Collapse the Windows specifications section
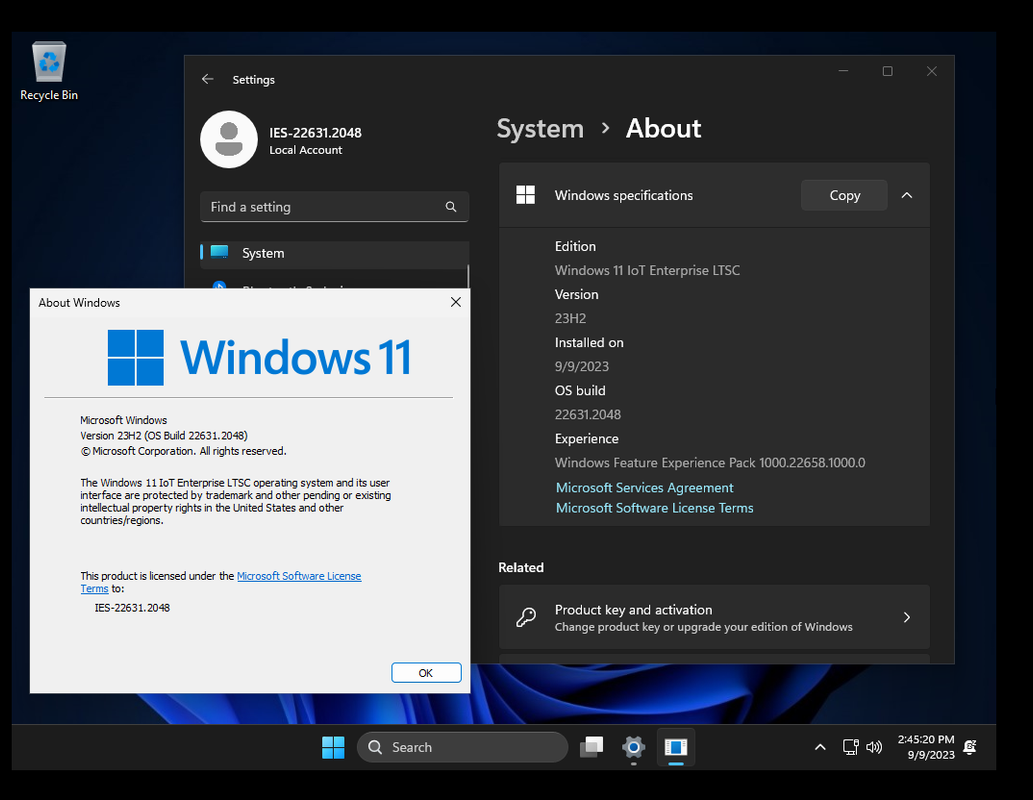Screen dimensions: 1033x800 coord(907,195)
